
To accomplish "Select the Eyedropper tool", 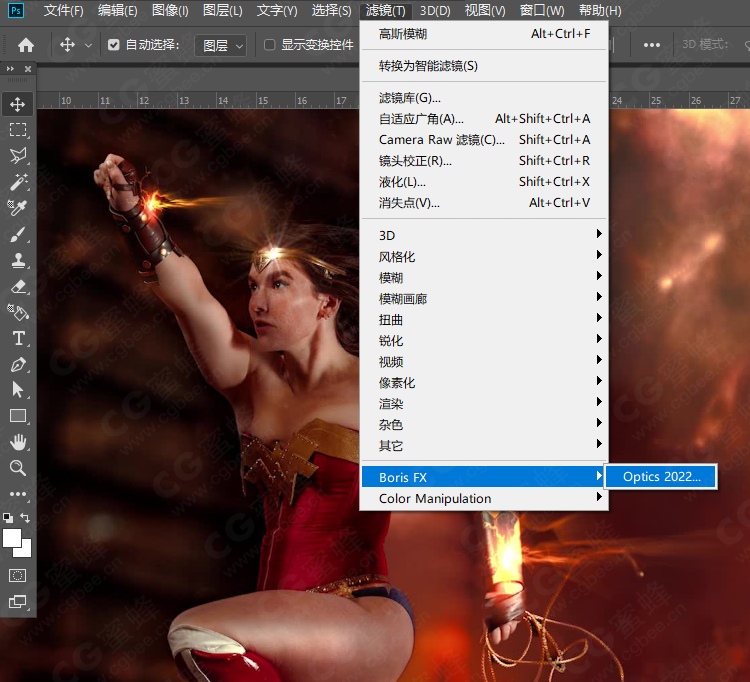I will click(x=18, y=208).
